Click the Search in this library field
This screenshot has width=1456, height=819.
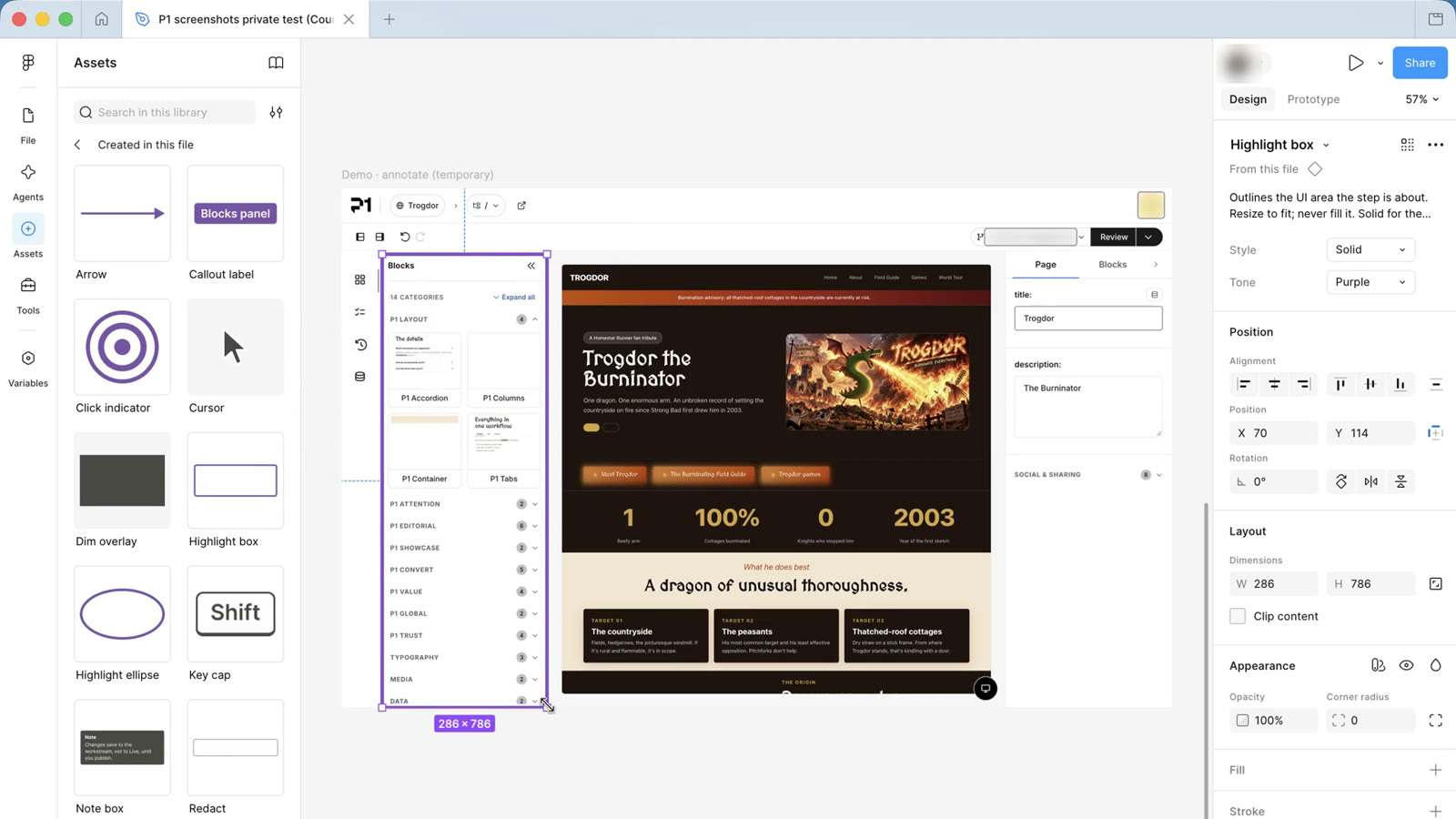tap(165, 112)
